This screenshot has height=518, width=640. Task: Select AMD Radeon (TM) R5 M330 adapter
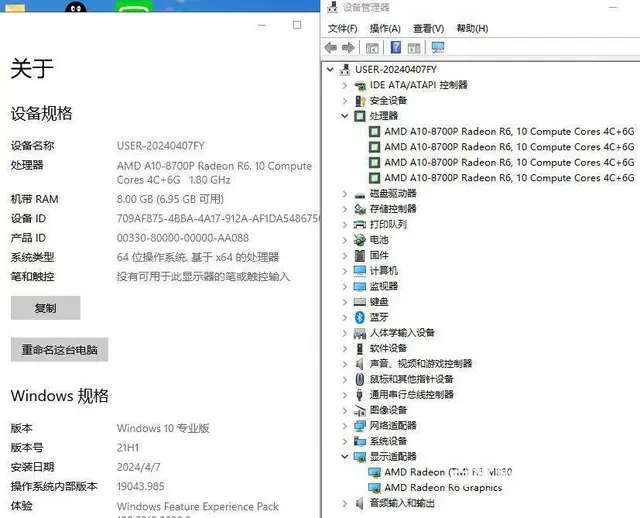448,472
